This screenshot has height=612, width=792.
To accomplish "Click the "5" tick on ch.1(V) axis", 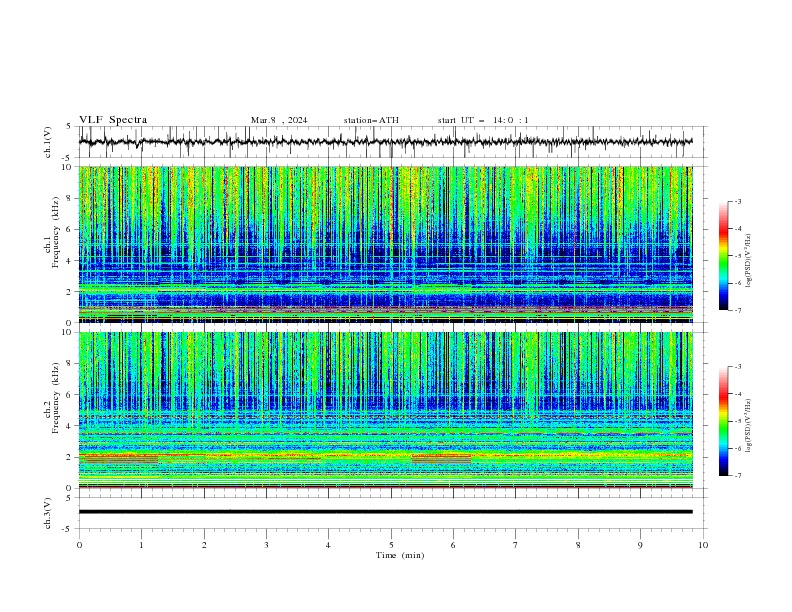I will click(x=69, y=127).
